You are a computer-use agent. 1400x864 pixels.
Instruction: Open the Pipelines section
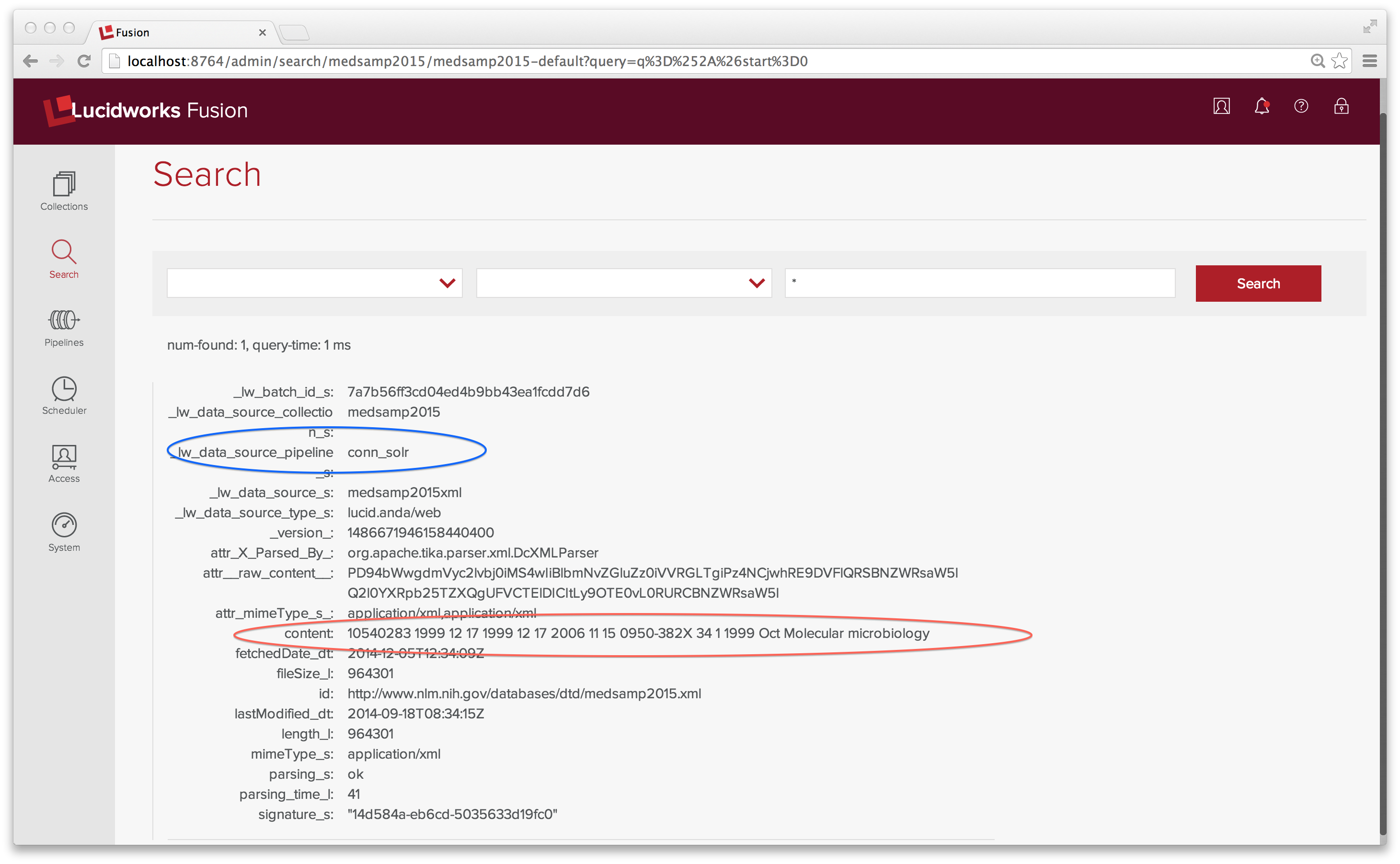(64, 328)
